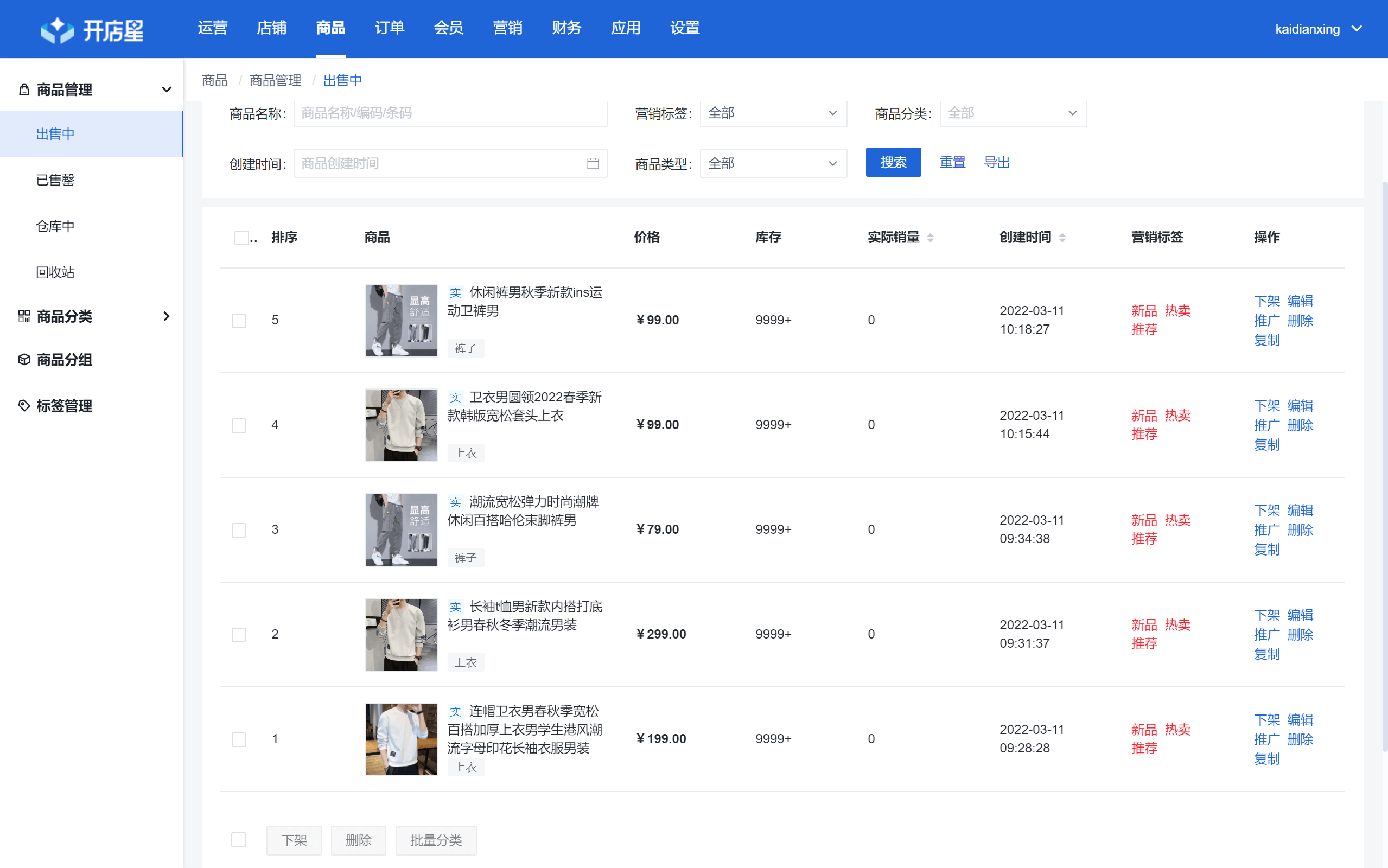The width and height of the screenshot is (1388, 868).
Task: Click the 商品分类 grid icon in sidebar
Action: 24,316
